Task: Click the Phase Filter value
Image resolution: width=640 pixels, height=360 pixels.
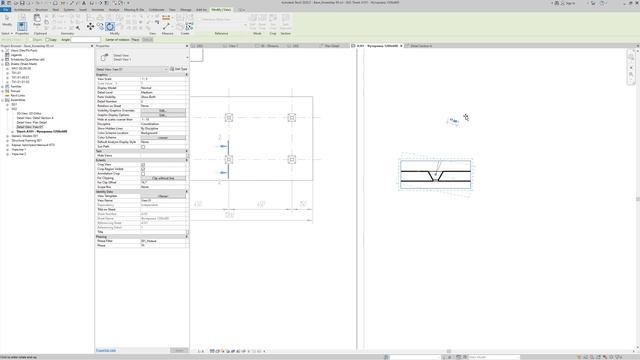Action: point(163,241)
